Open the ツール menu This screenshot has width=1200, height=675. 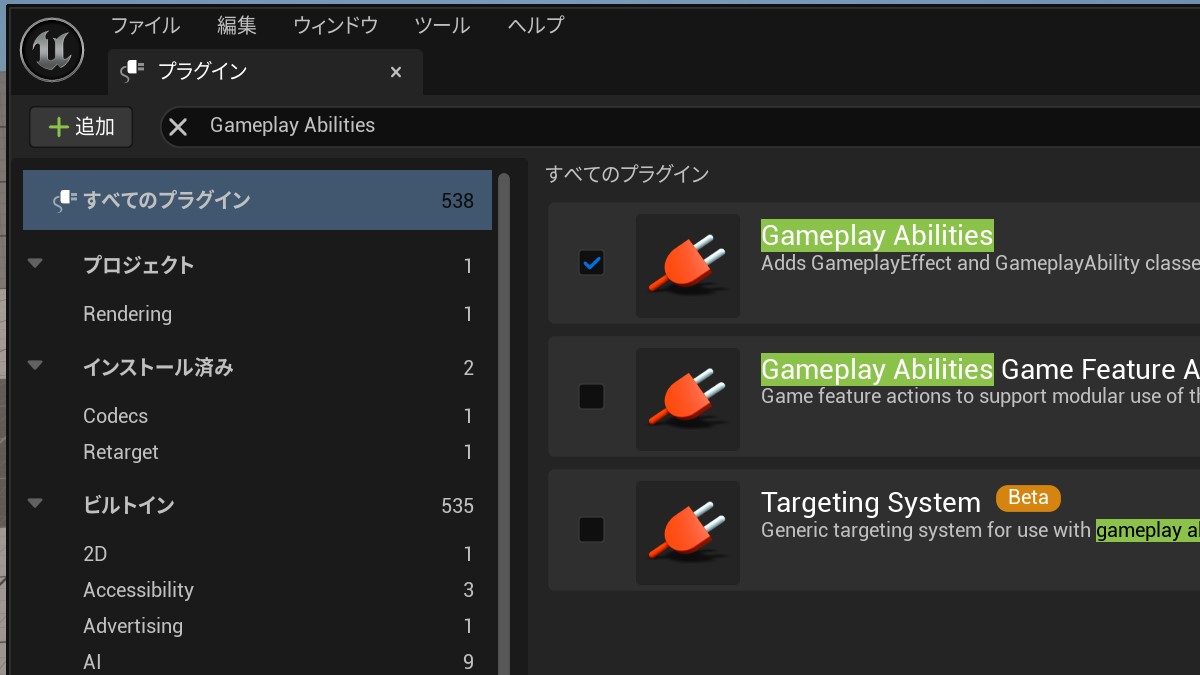tap(442, 25)
